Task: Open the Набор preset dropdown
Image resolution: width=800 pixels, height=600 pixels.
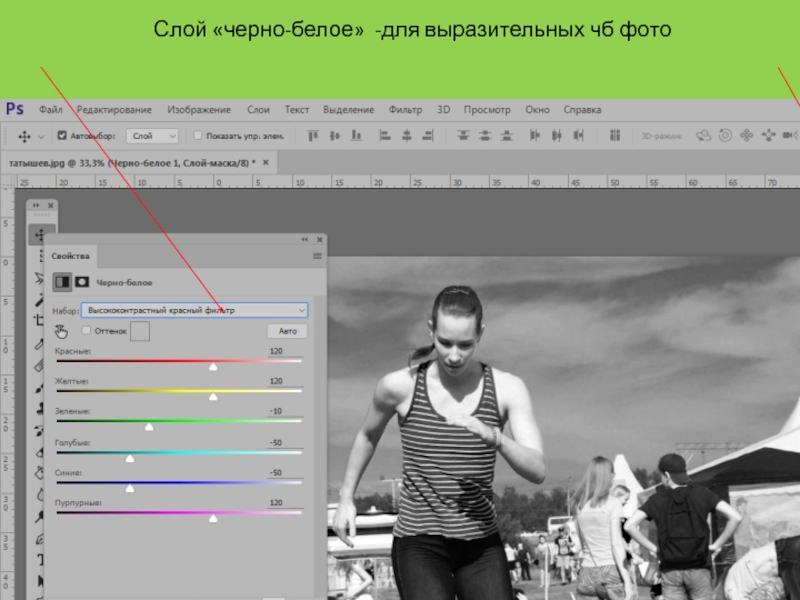Action: [x=194, y=310]
